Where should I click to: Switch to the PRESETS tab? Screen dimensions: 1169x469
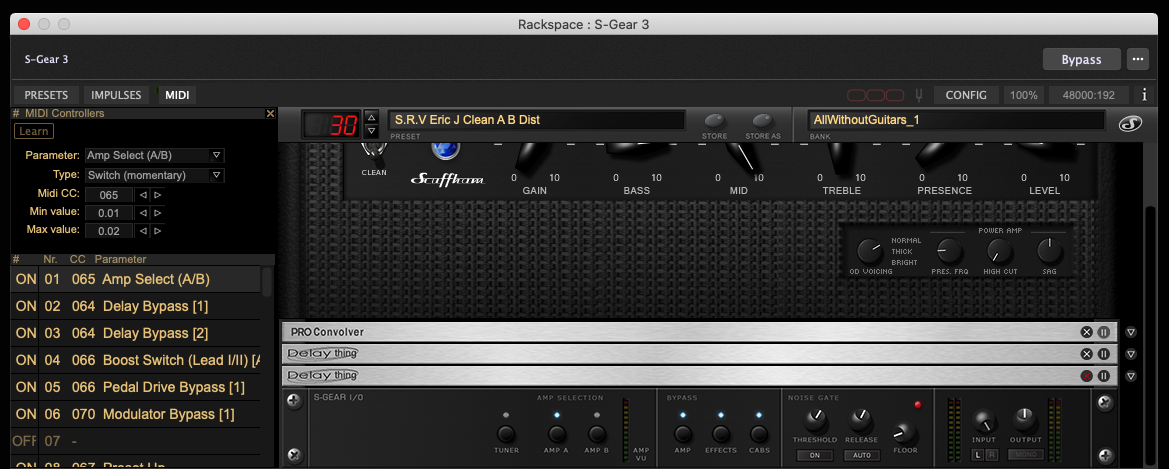[46, 95]
